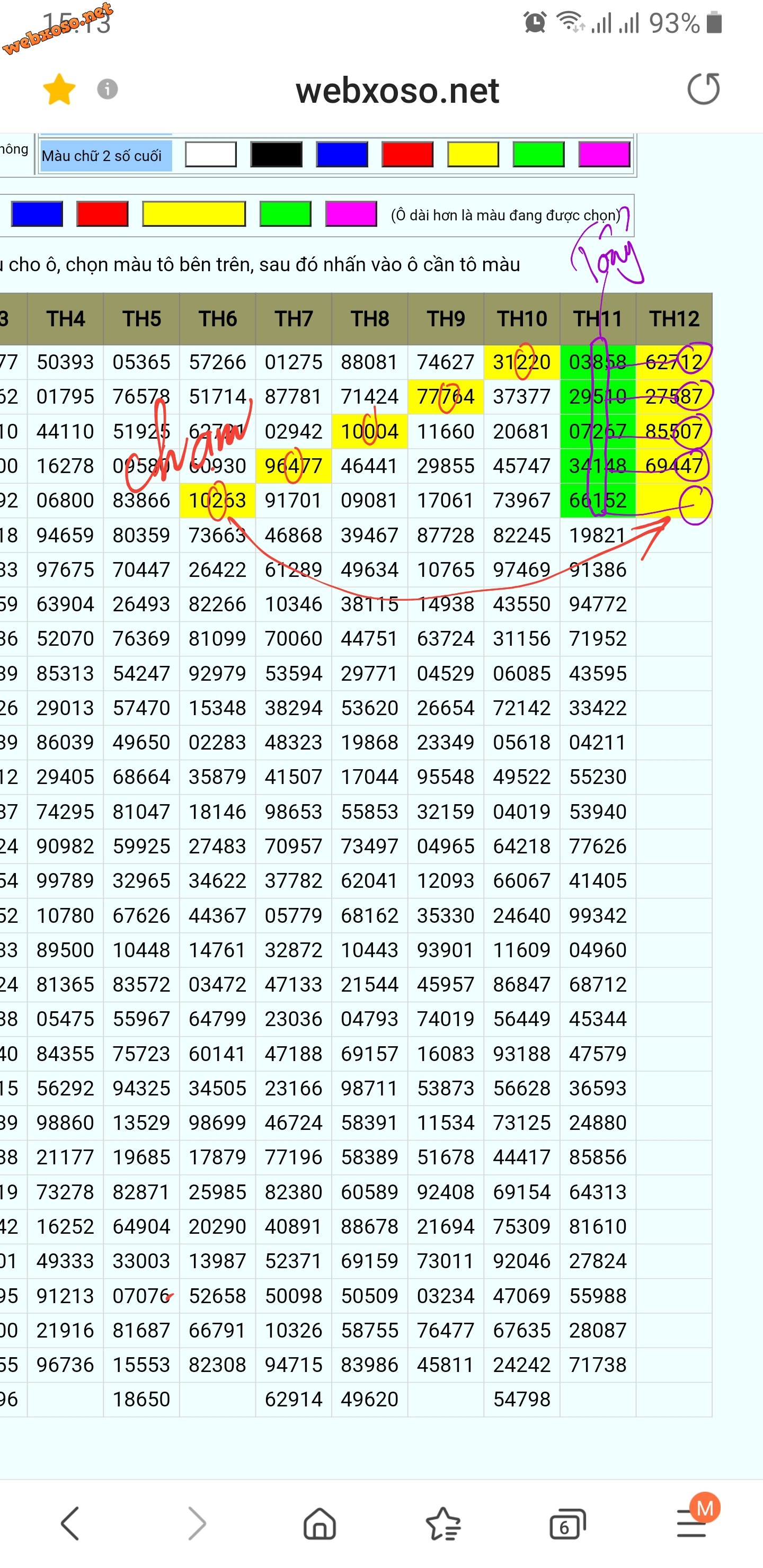This screenshot has height=1568, width=763.
Task: Click cell 01275 in TH7
Action: pyautogui.click(x=294, y=362)
